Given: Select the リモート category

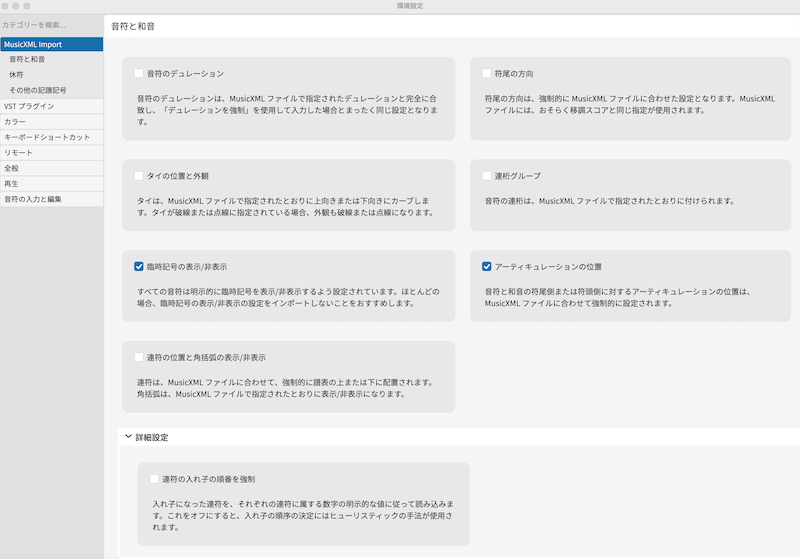Looking at the screenshot, I should coord(18,152).
